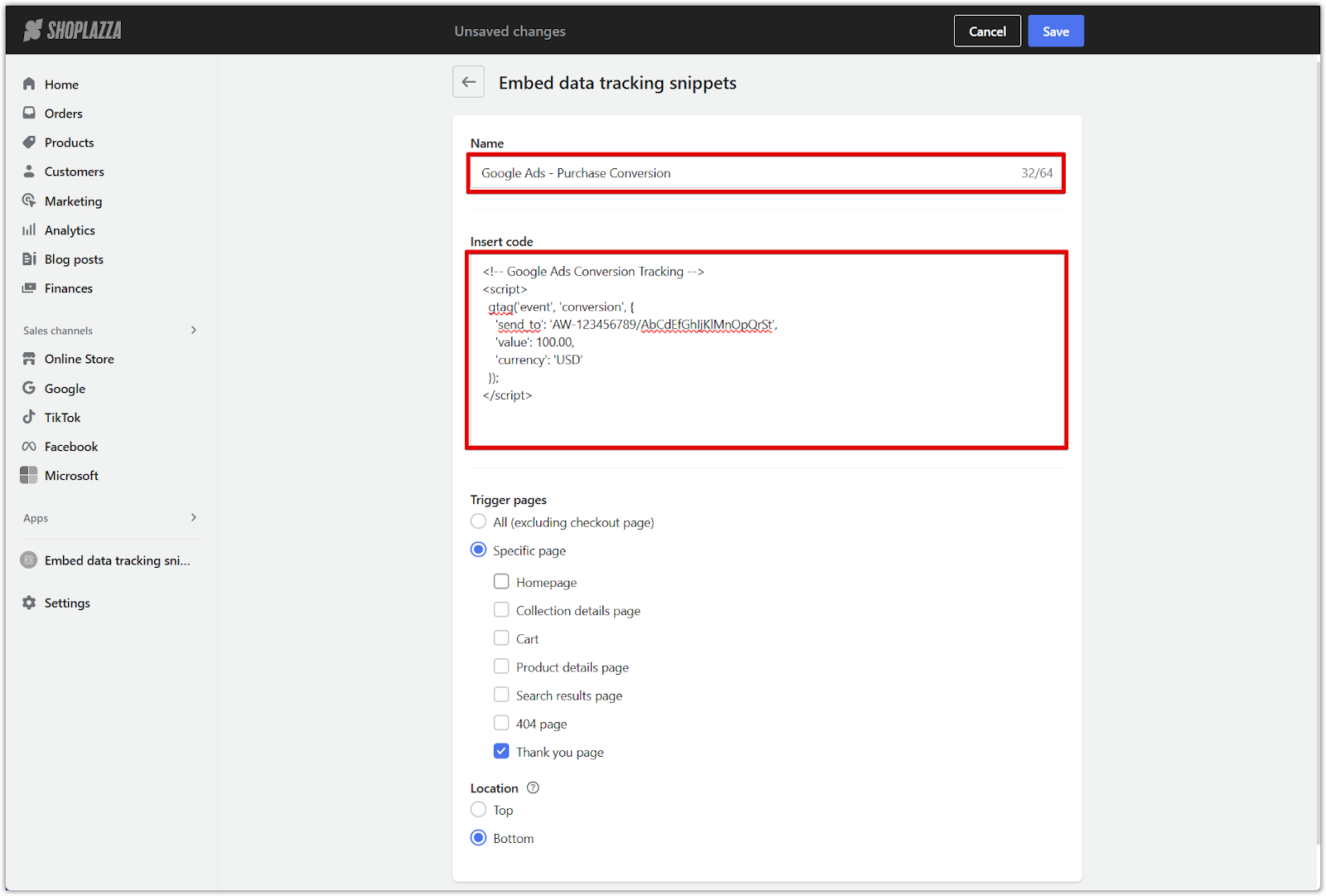Click the Facebook Meta icon

(x=29, y=446)
